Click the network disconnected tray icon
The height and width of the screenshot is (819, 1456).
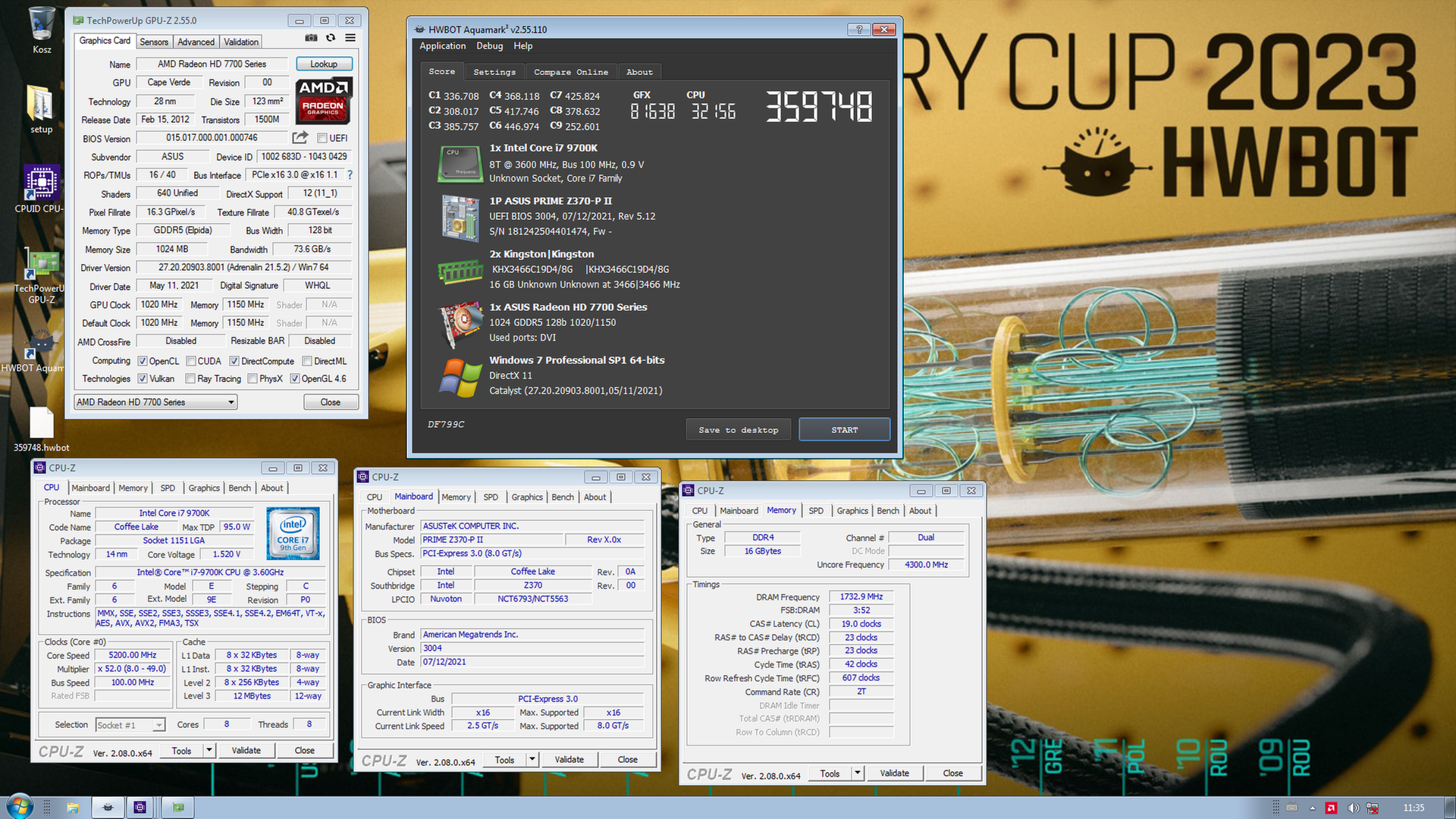[1373, 808]
